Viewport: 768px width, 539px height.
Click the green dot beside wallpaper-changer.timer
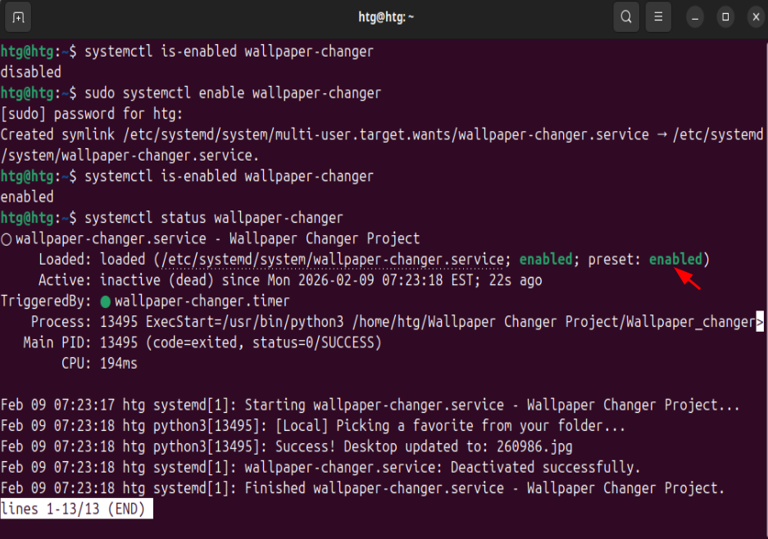pos(105,301)
